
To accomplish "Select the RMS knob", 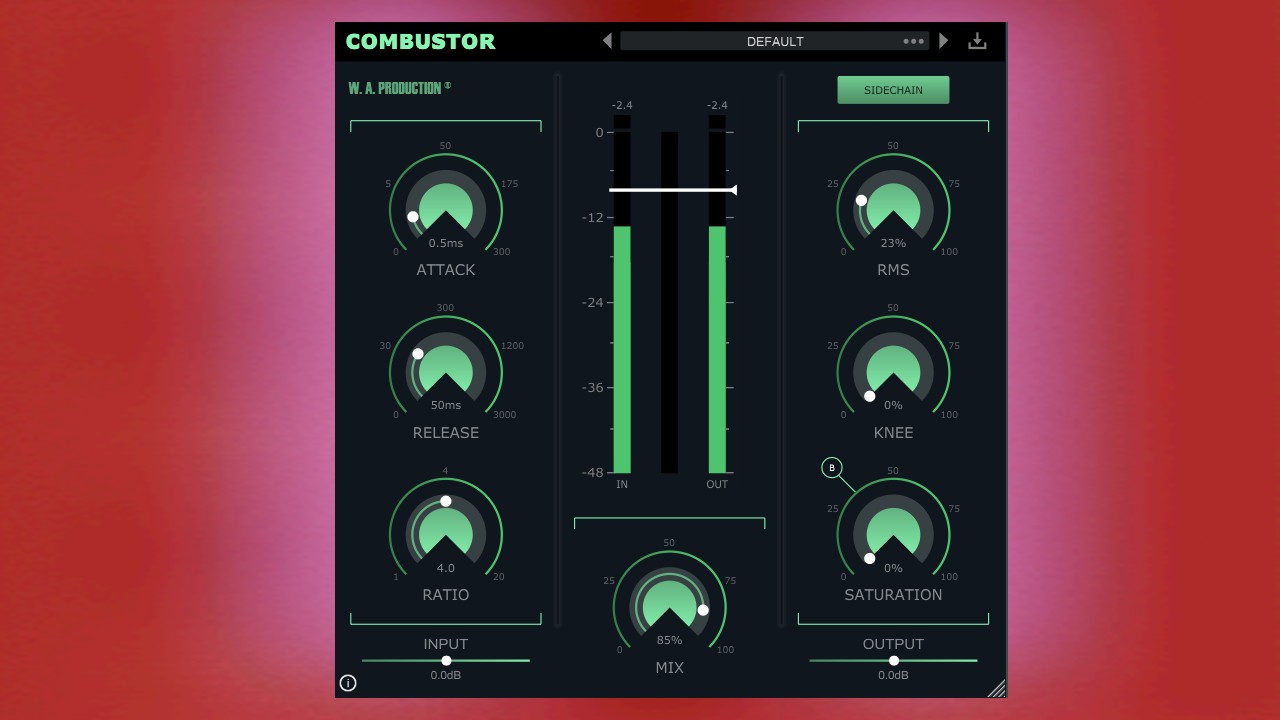I will click(893, 206).
